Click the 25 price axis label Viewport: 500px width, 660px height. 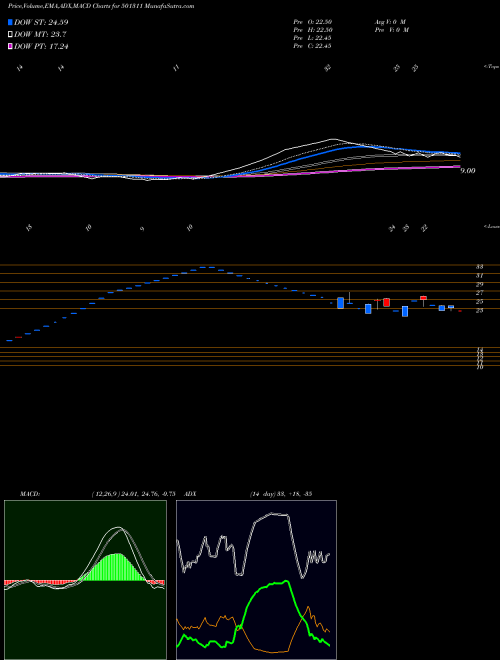[x=479, y=302]
